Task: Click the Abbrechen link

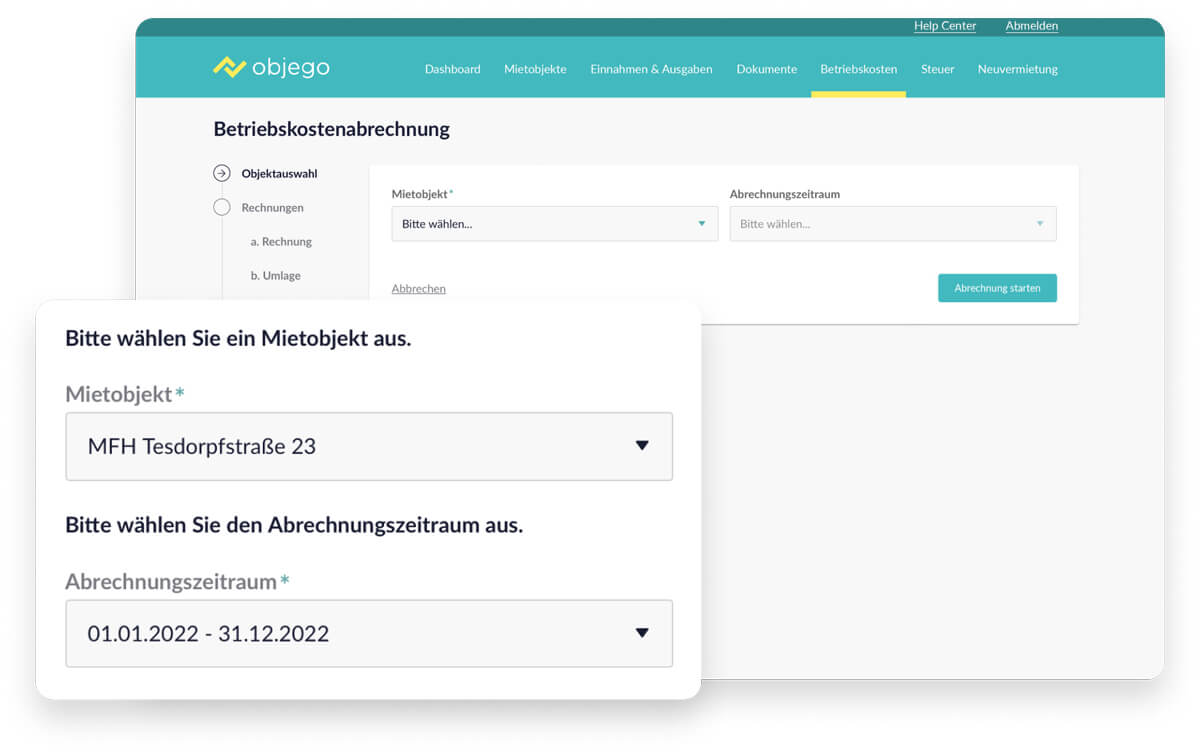Action: [x=419, y=288]
